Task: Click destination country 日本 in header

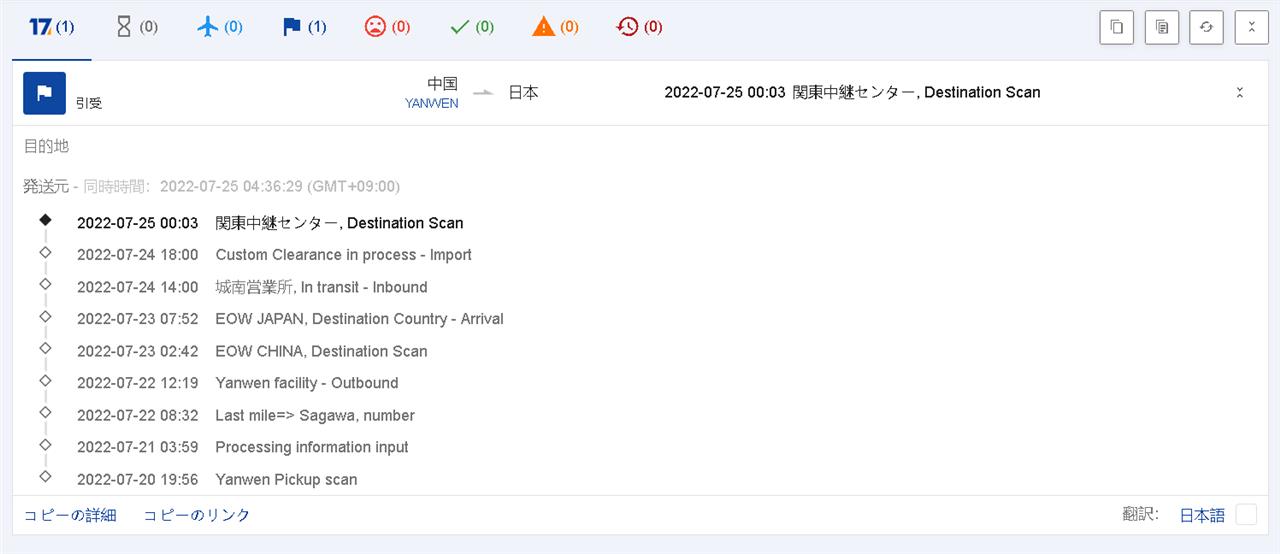Action: click(523, 92)
